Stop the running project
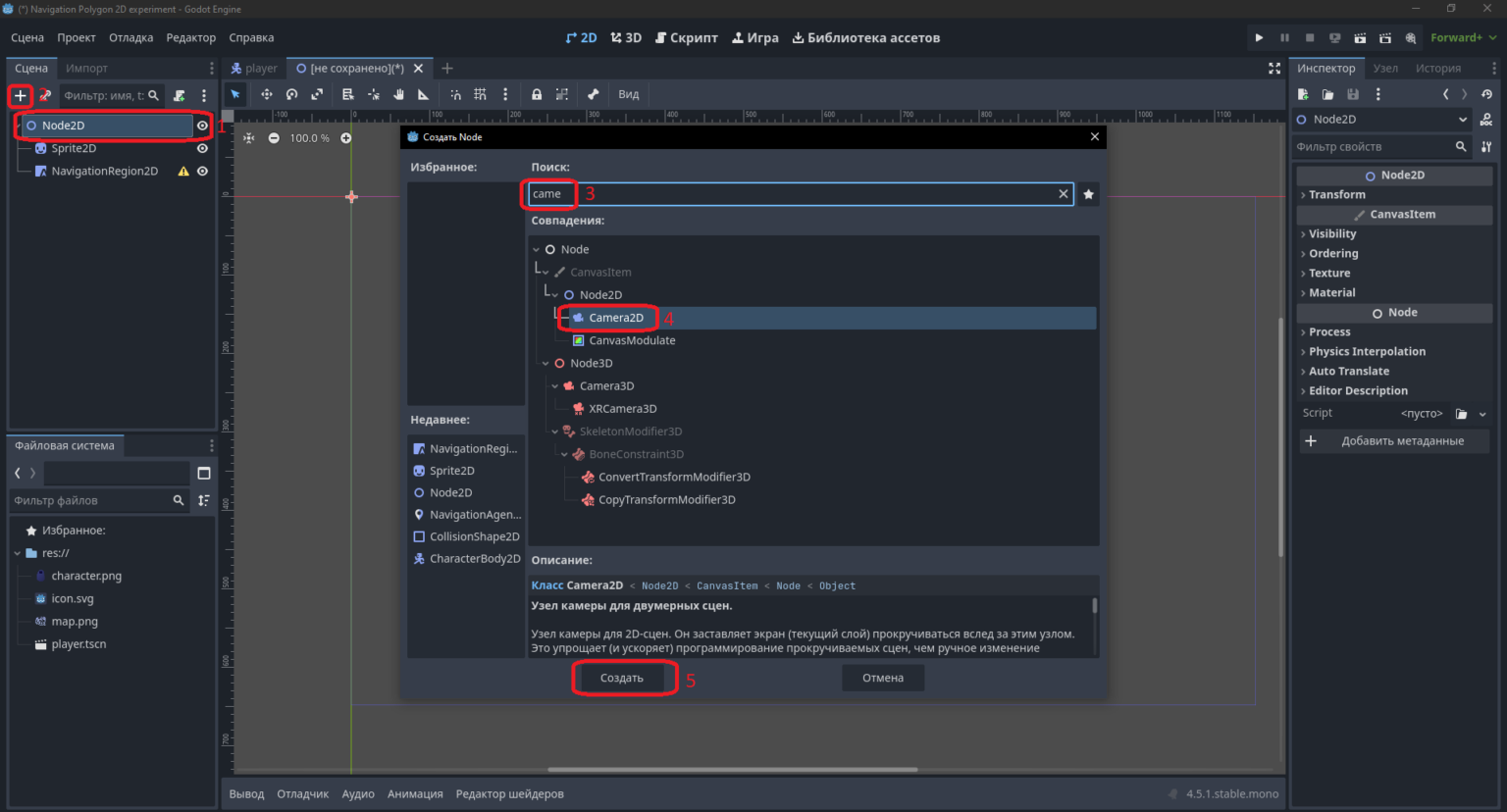This screenshot has width=1507, height=812. pos(1310,37)
